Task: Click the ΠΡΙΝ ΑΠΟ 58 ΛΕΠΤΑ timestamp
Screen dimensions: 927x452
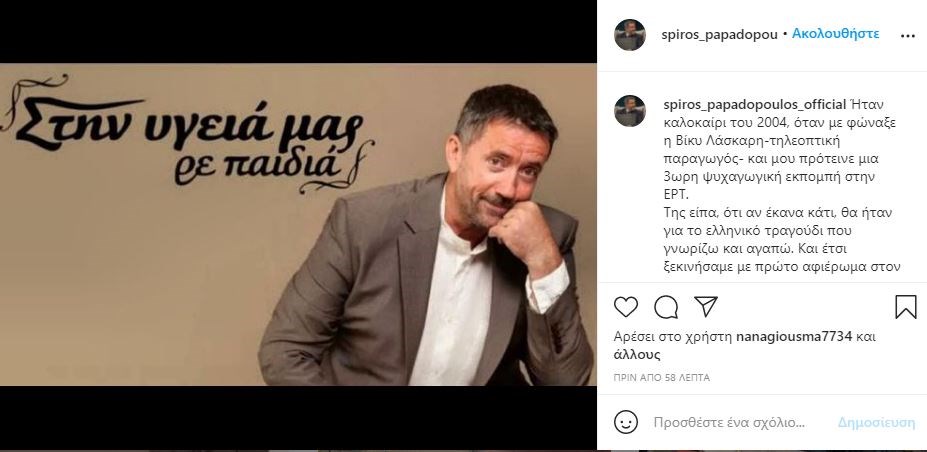Action: [662, 378]
